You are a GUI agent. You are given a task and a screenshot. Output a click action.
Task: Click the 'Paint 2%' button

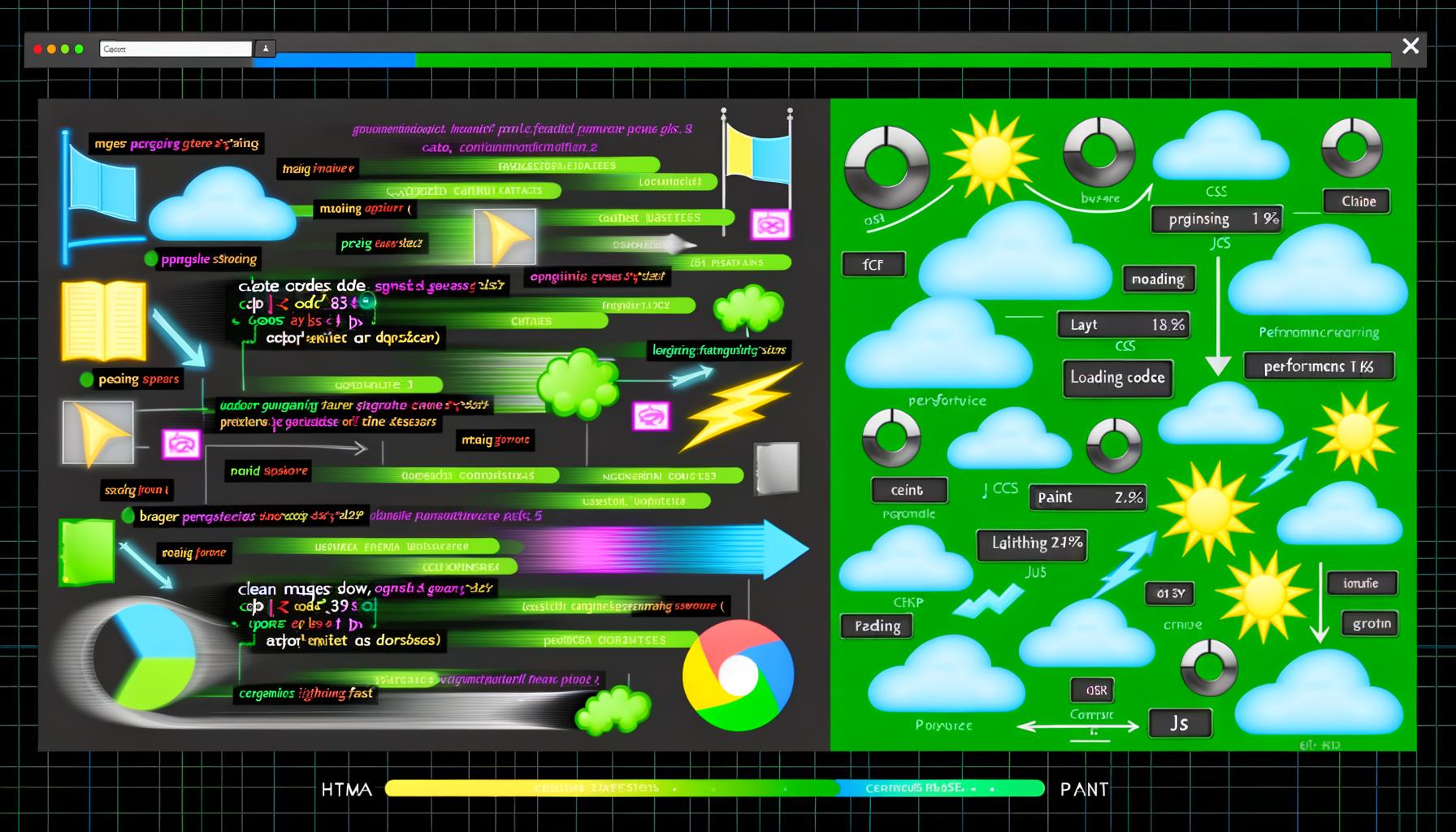pos(1087,496)
